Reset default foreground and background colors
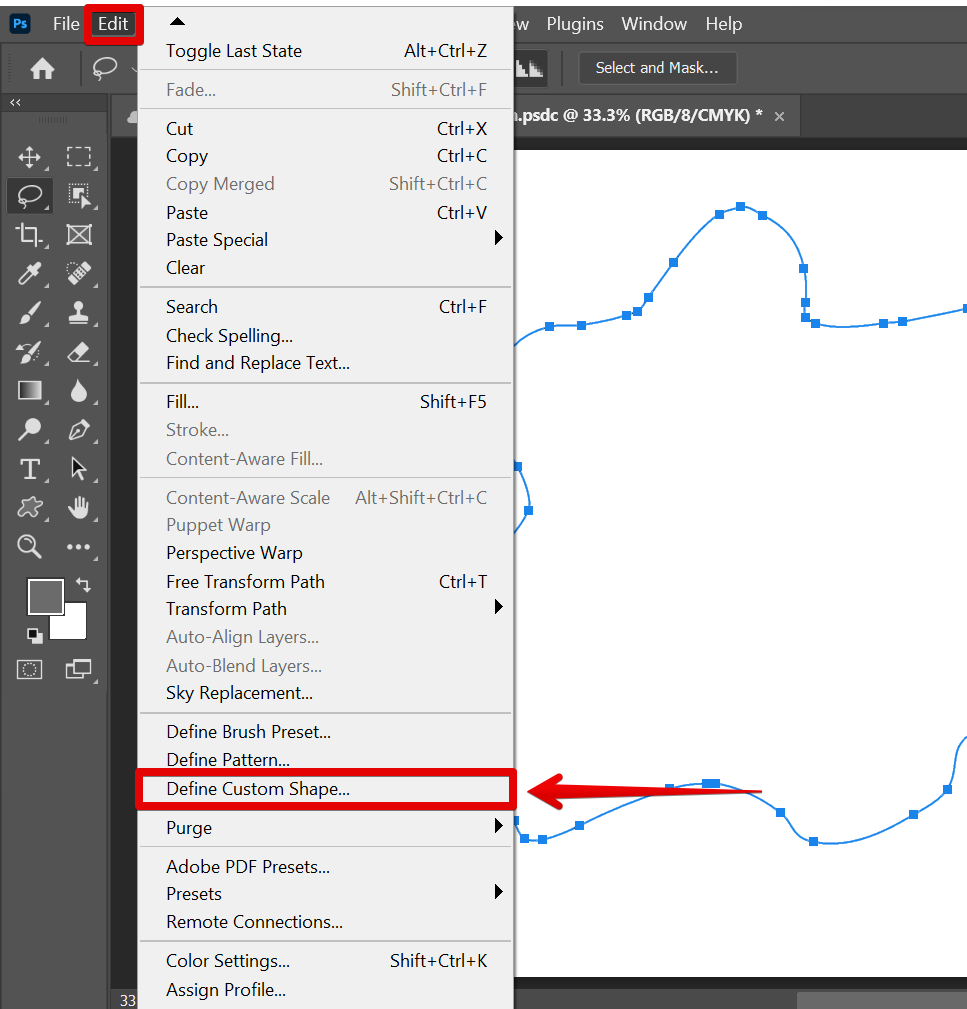Viewport: 967px width, 1009px height. (x=35, y=635)
